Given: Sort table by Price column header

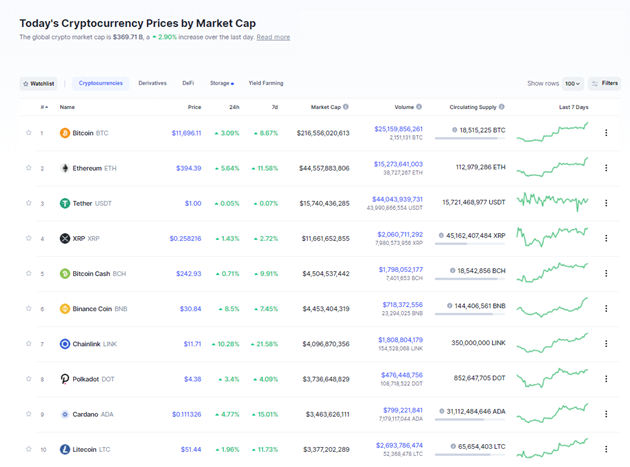Looking at the screenshot, I should pos(194,107).
